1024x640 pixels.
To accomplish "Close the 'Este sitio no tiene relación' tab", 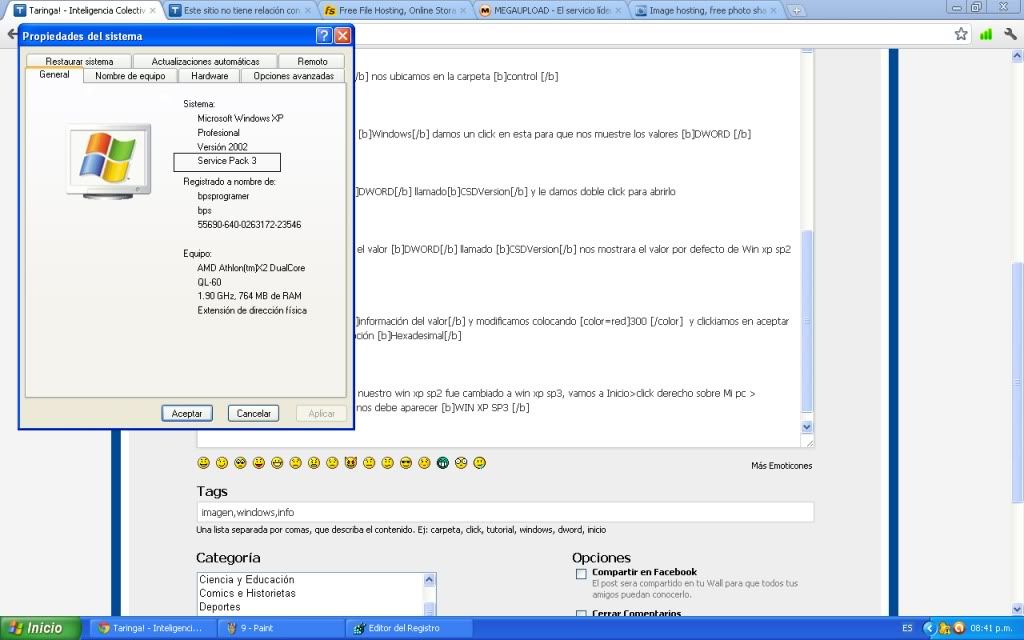I will point(308,10).
